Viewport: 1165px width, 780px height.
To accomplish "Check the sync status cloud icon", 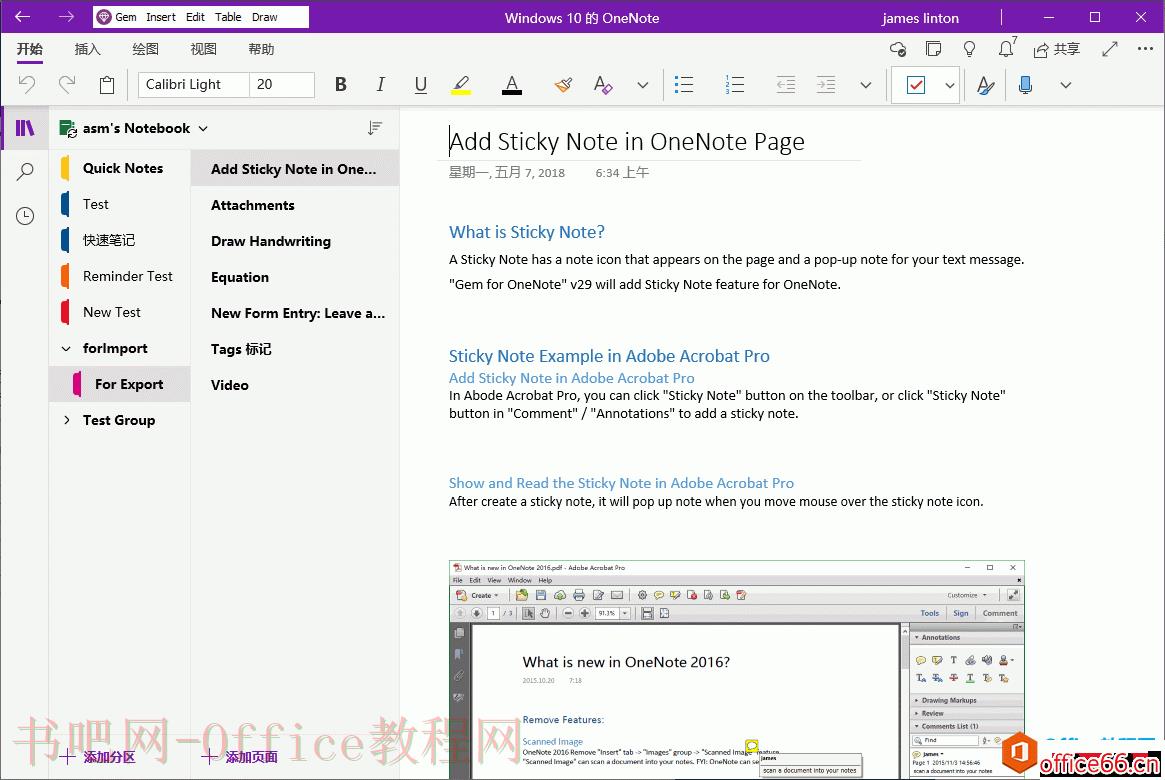I will pos(898,49).
